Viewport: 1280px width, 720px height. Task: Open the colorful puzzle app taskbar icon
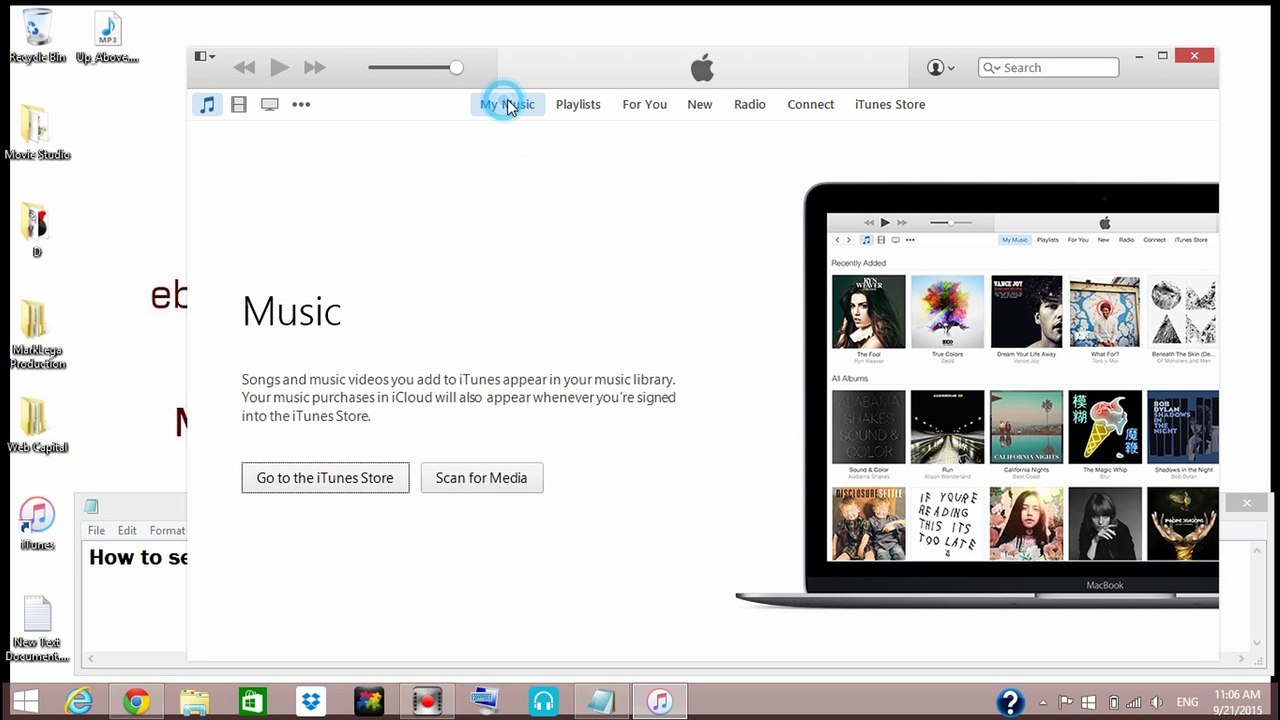point(368,702)
